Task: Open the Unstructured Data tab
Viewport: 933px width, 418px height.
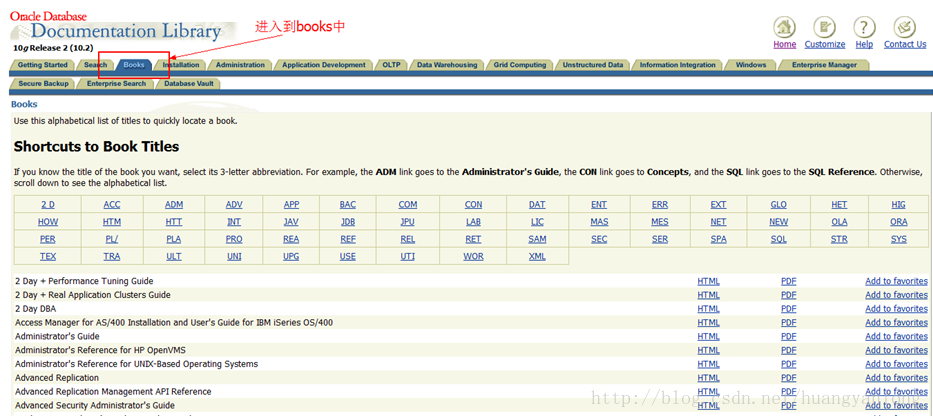Action: pyautogui.click(x=593, y=65)
